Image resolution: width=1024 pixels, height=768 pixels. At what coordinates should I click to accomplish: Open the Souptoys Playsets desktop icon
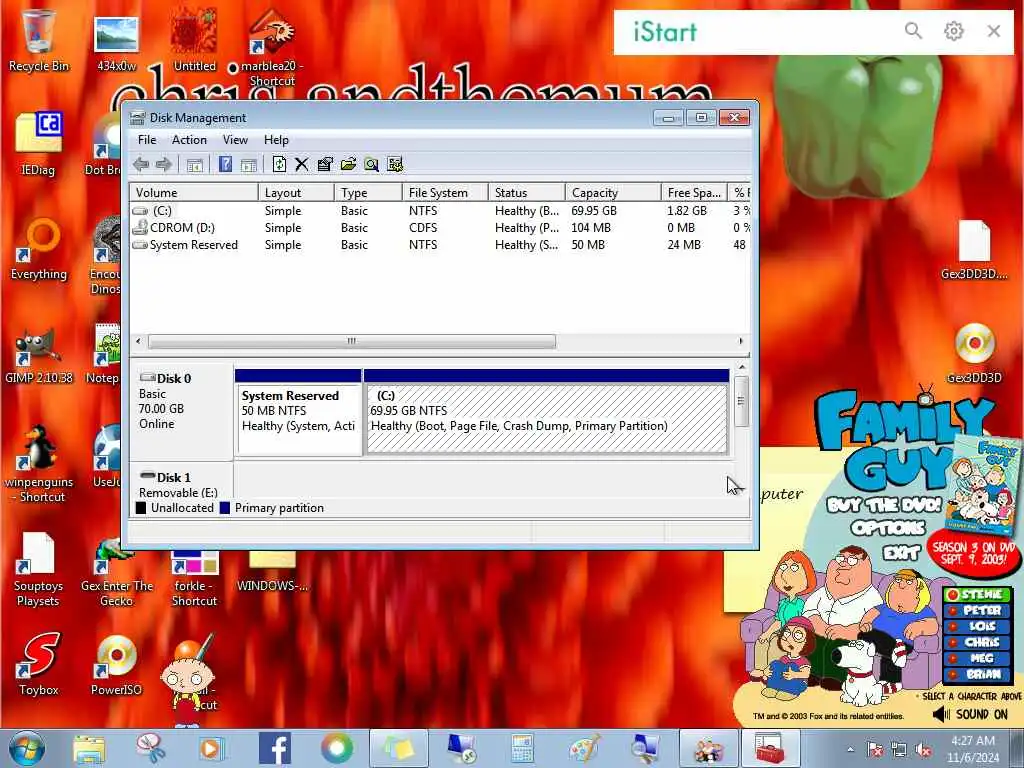(38, 569)
